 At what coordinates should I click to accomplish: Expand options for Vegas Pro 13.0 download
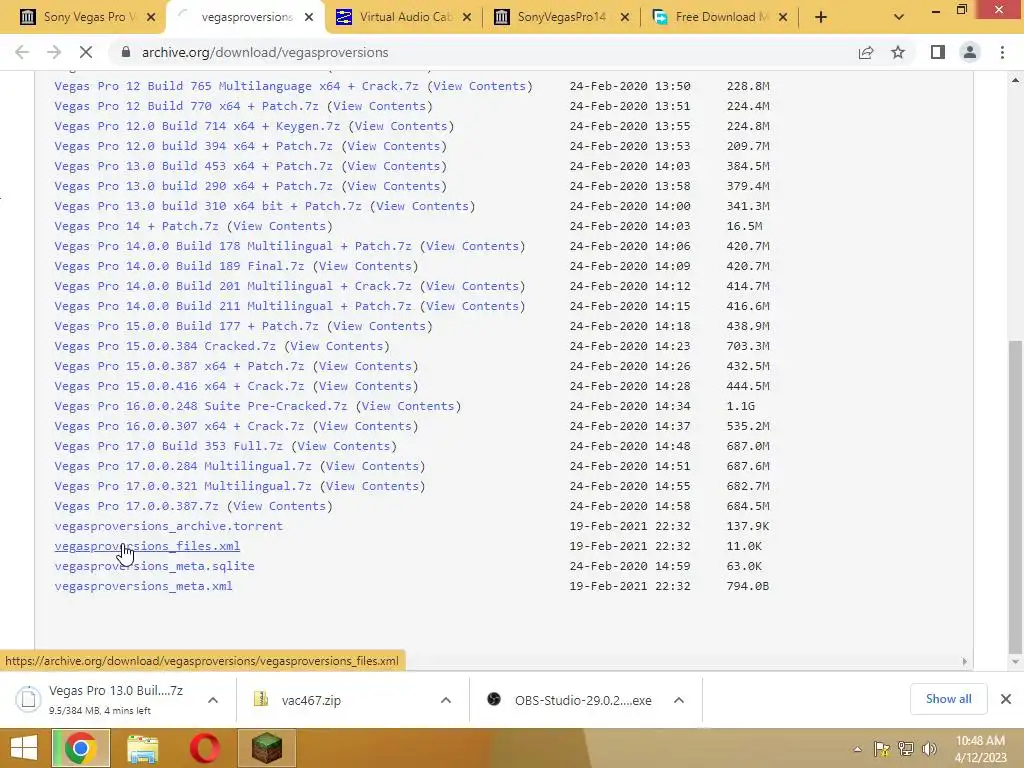tap(213, 700)
